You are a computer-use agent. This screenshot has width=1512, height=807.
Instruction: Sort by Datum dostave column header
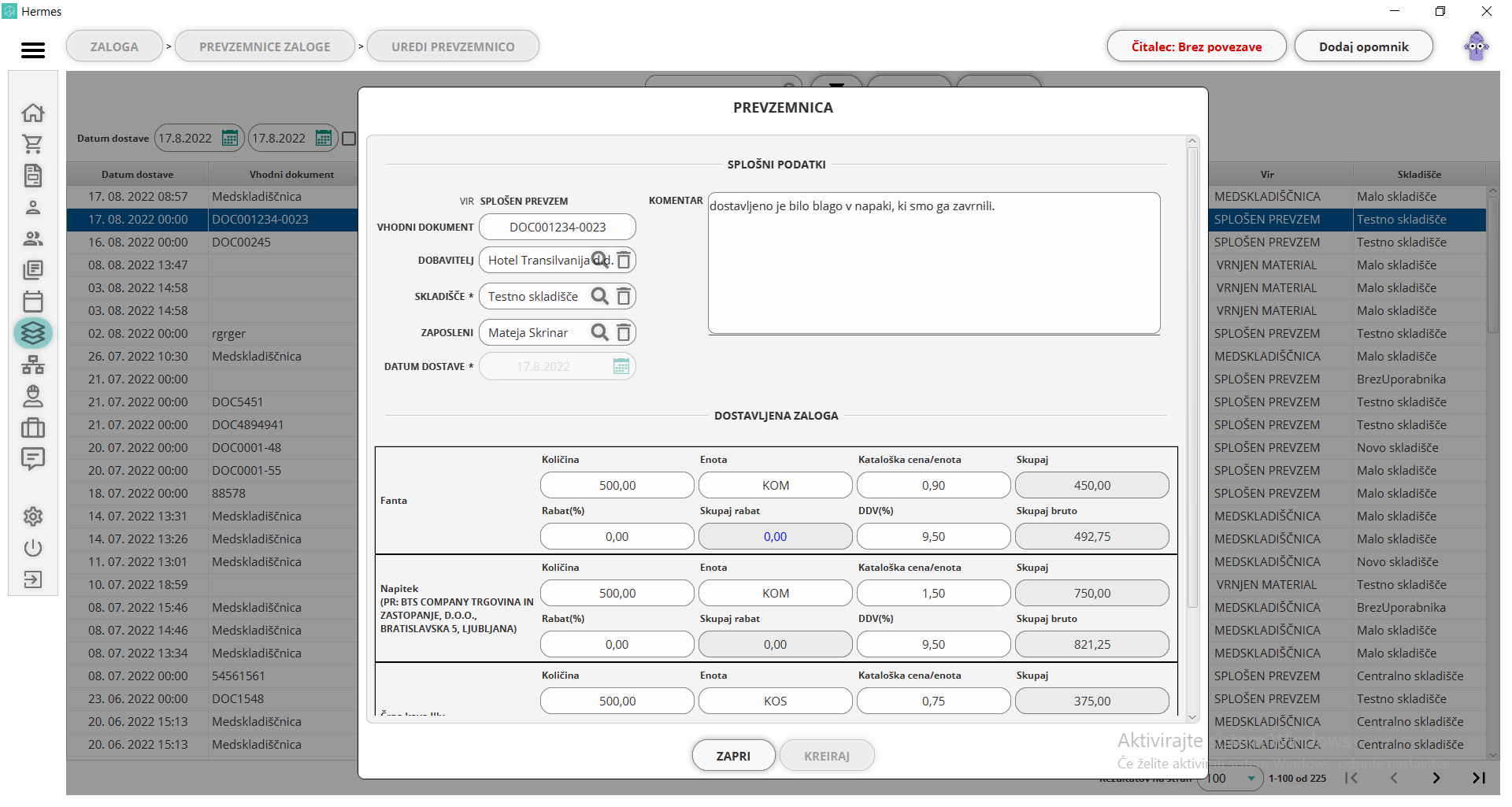click(137, 174)
